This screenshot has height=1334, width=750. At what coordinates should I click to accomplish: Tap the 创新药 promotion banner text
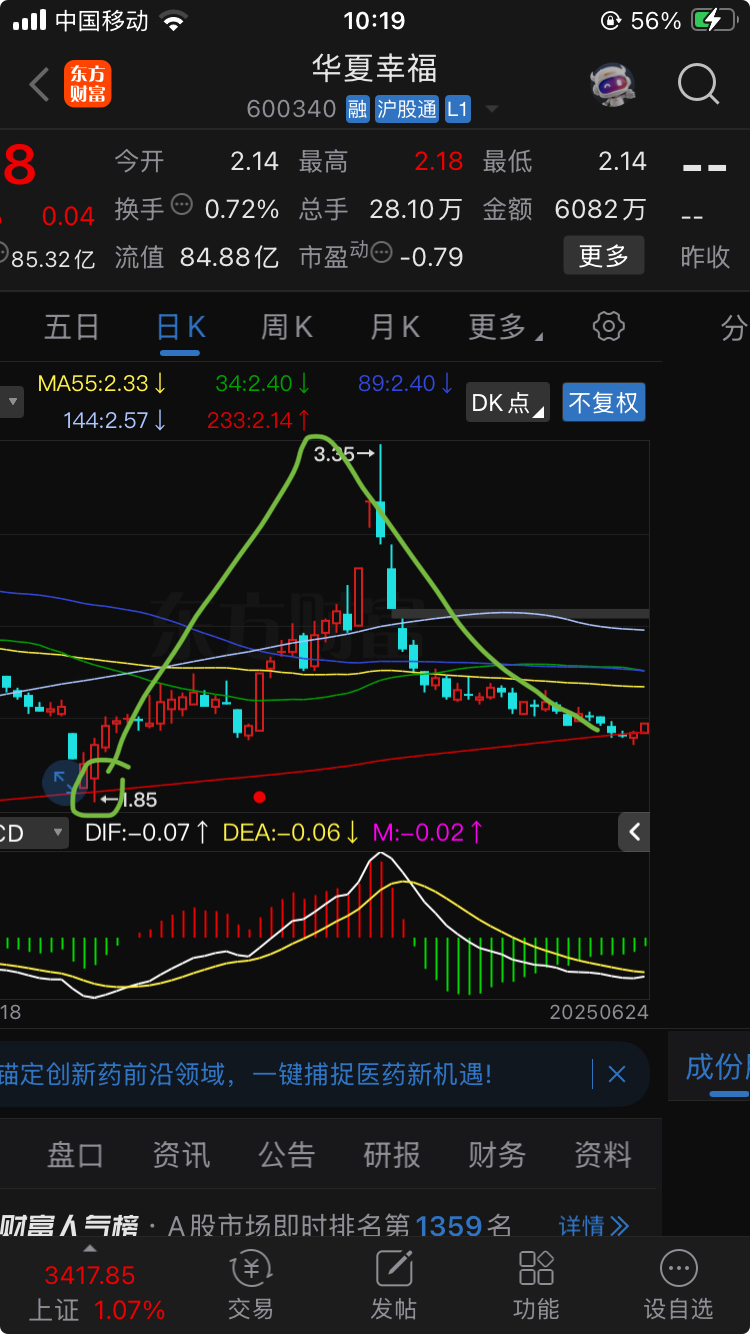[246, 1075]
